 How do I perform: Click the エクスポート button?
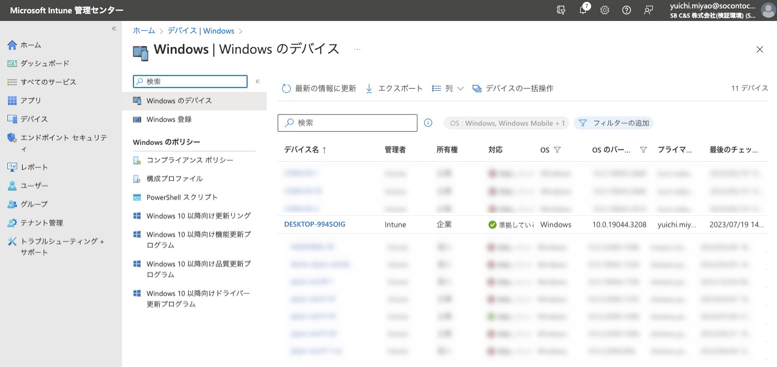click(x=394, y=89)
